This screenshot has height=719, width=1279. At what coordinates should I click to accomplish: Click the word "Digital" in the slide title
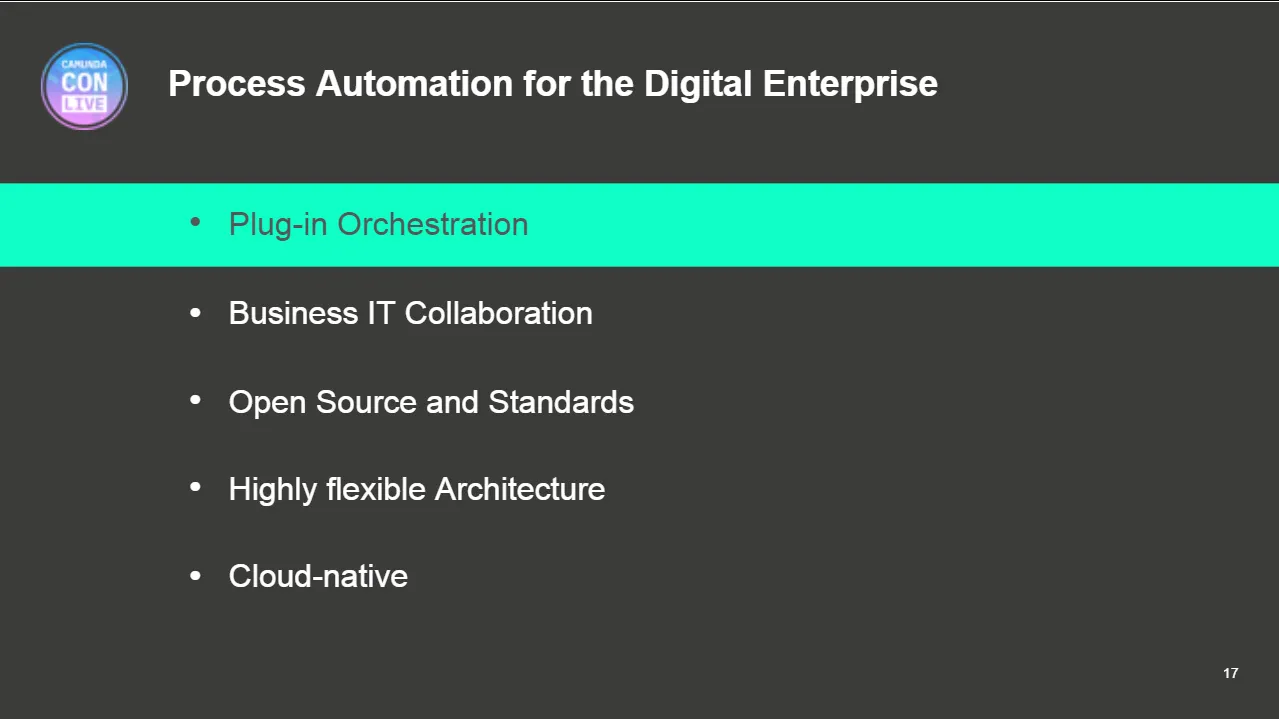(x=698, y=84)
